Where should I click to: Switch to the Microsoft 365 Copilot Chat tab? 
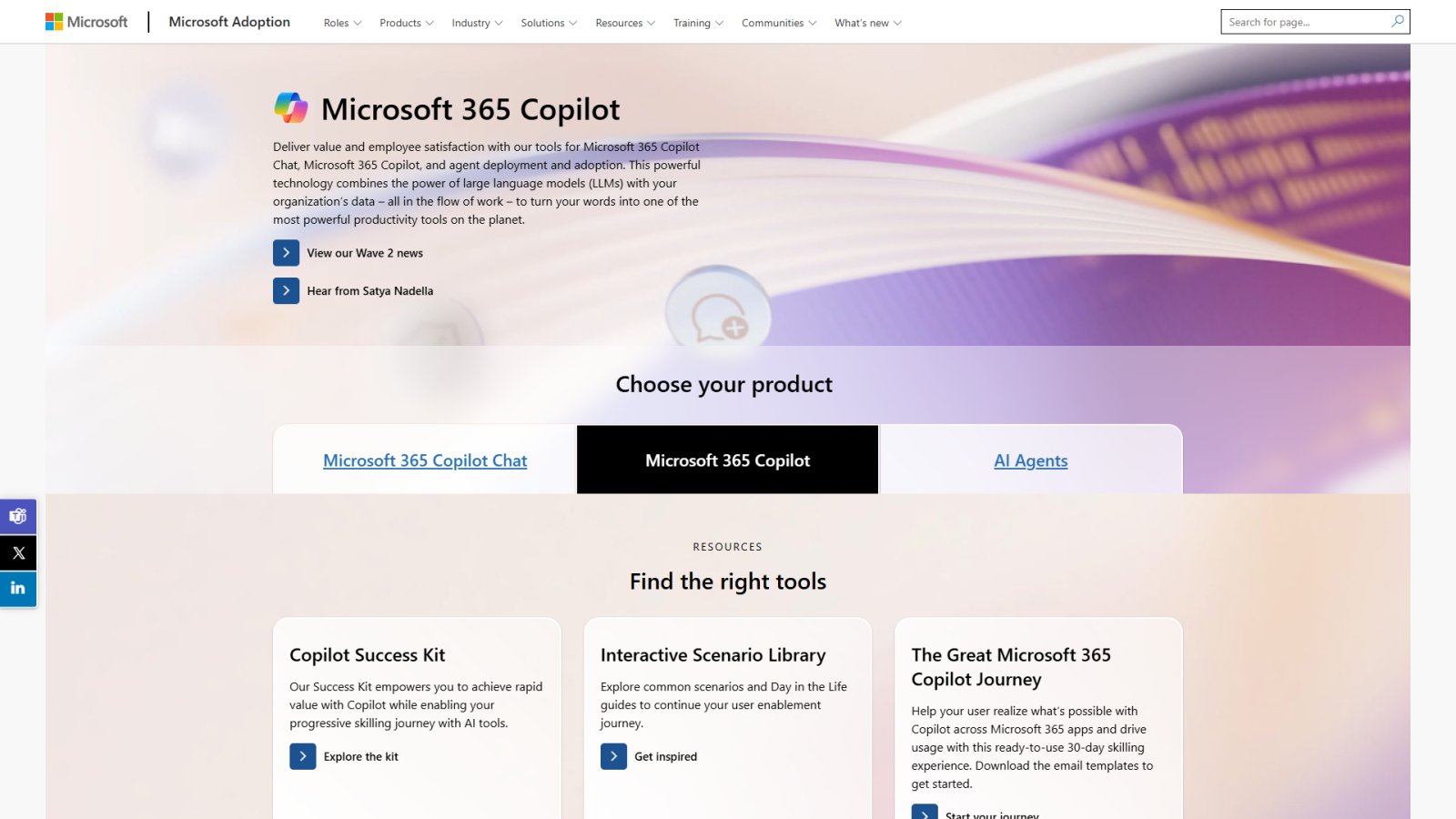coord(424,460)
